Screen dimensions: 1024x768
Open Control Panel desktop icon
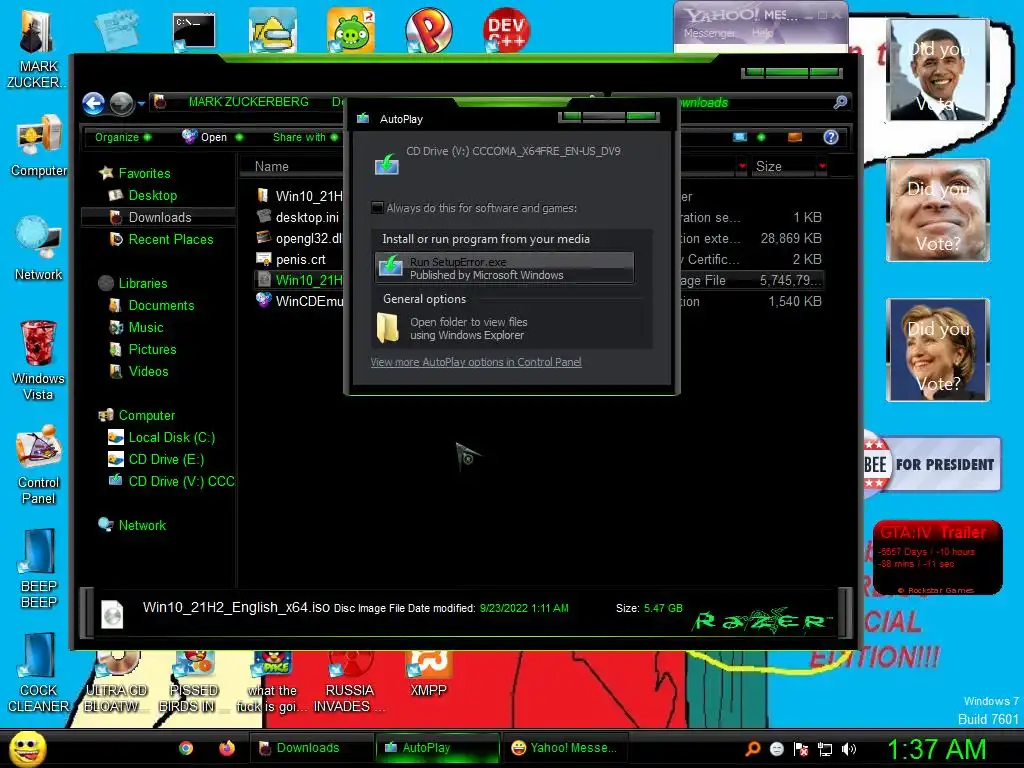[x=38, y=465]
